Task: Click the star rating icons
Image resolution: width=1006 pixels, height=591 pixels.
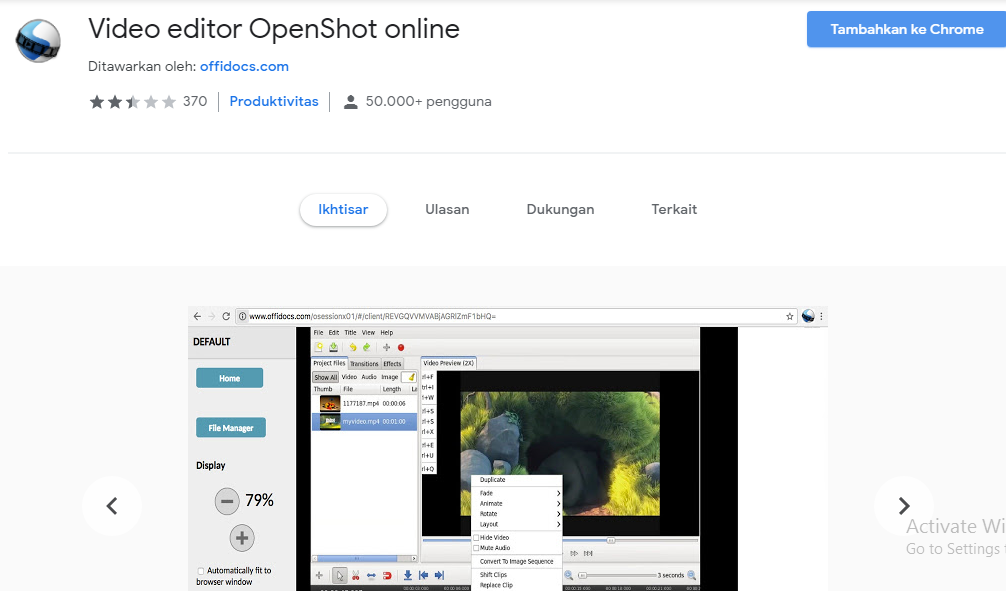Action: click(133, 101)
